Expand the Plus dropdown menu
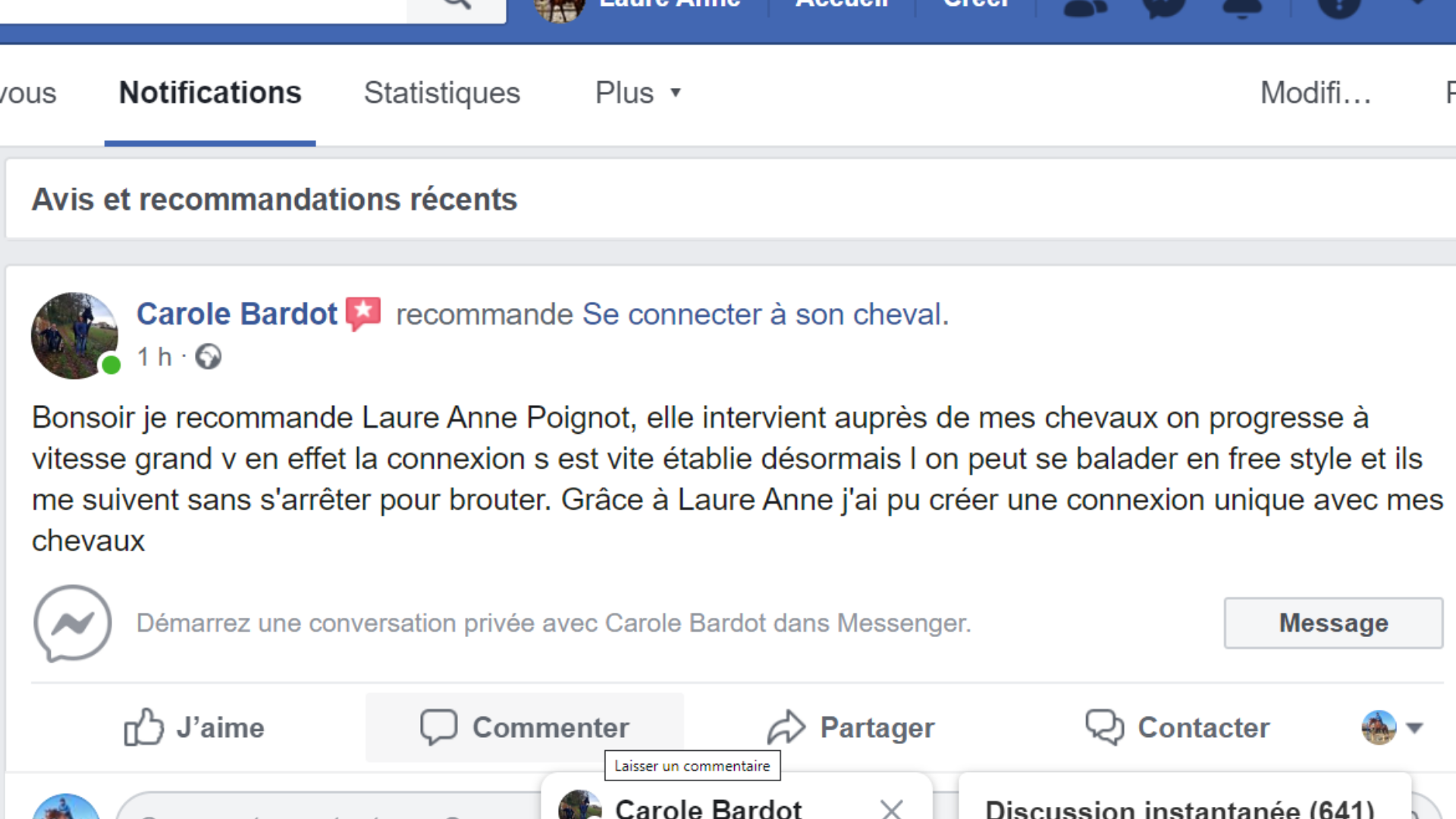Screen dimensions: 1456x819 click(638, 93)
